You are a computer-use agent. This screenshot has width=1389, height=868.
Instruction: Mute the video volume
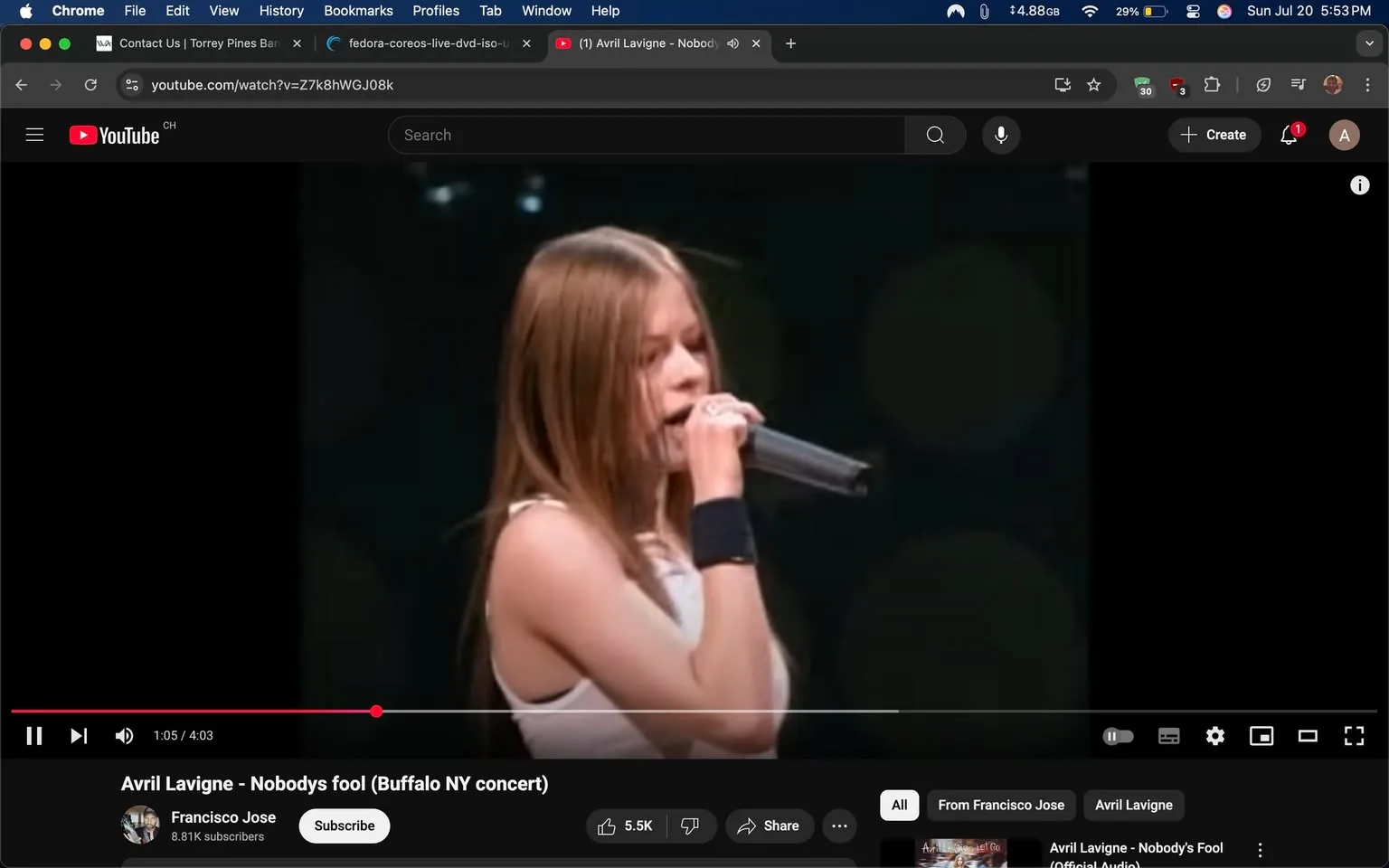tap(124, 735)
